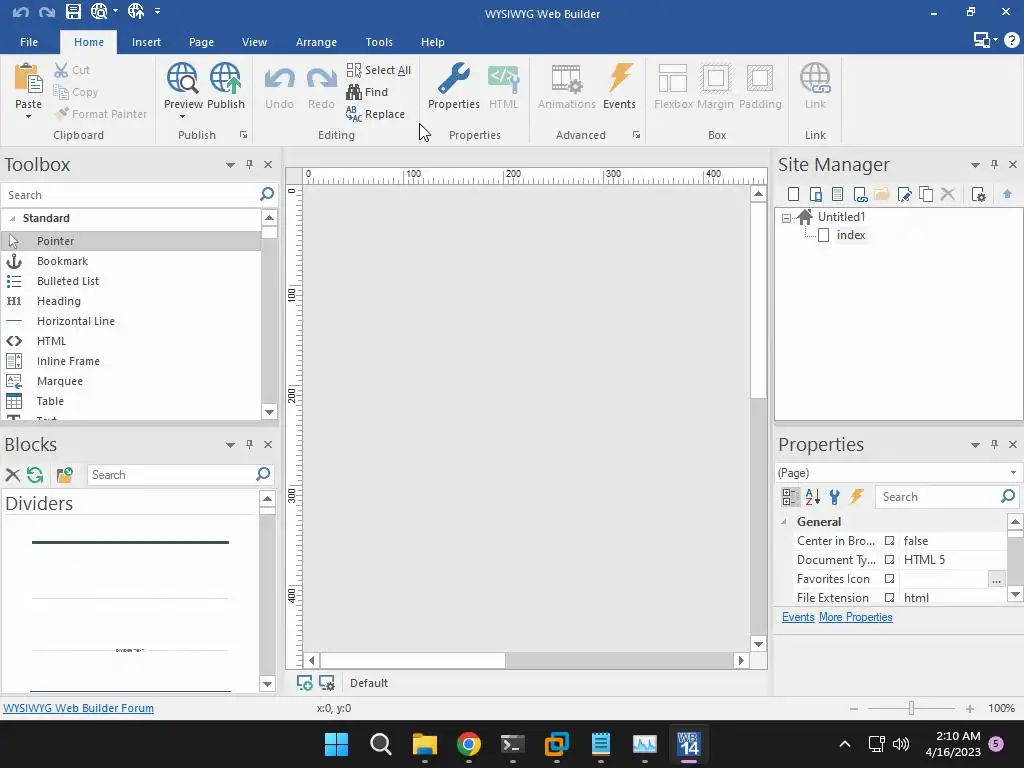Click the add folder icon in Blocks panel
The height and width of the screenshot is (768, 1024).
65,475
